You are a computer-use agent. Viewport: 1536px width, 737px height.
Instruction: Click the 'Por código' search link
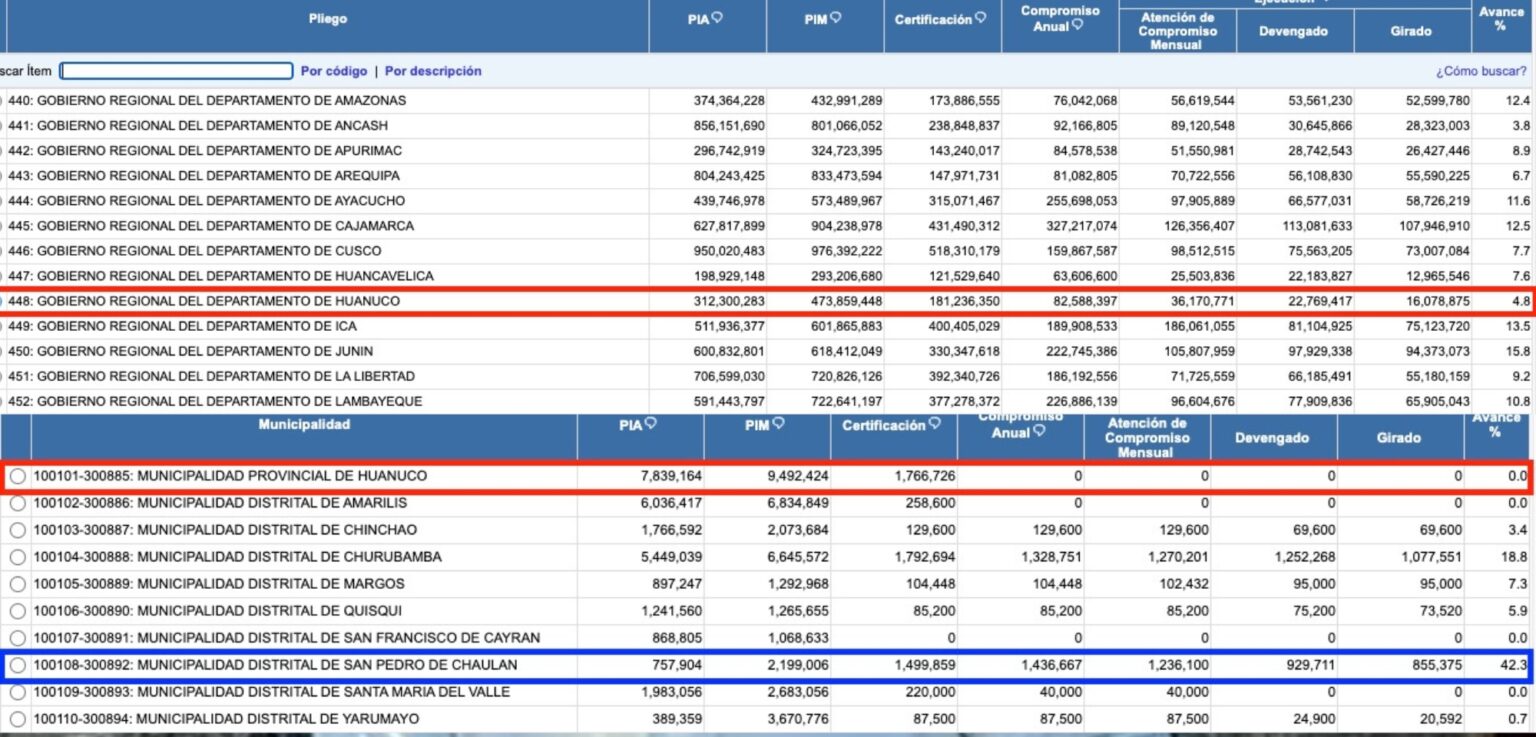334,71
